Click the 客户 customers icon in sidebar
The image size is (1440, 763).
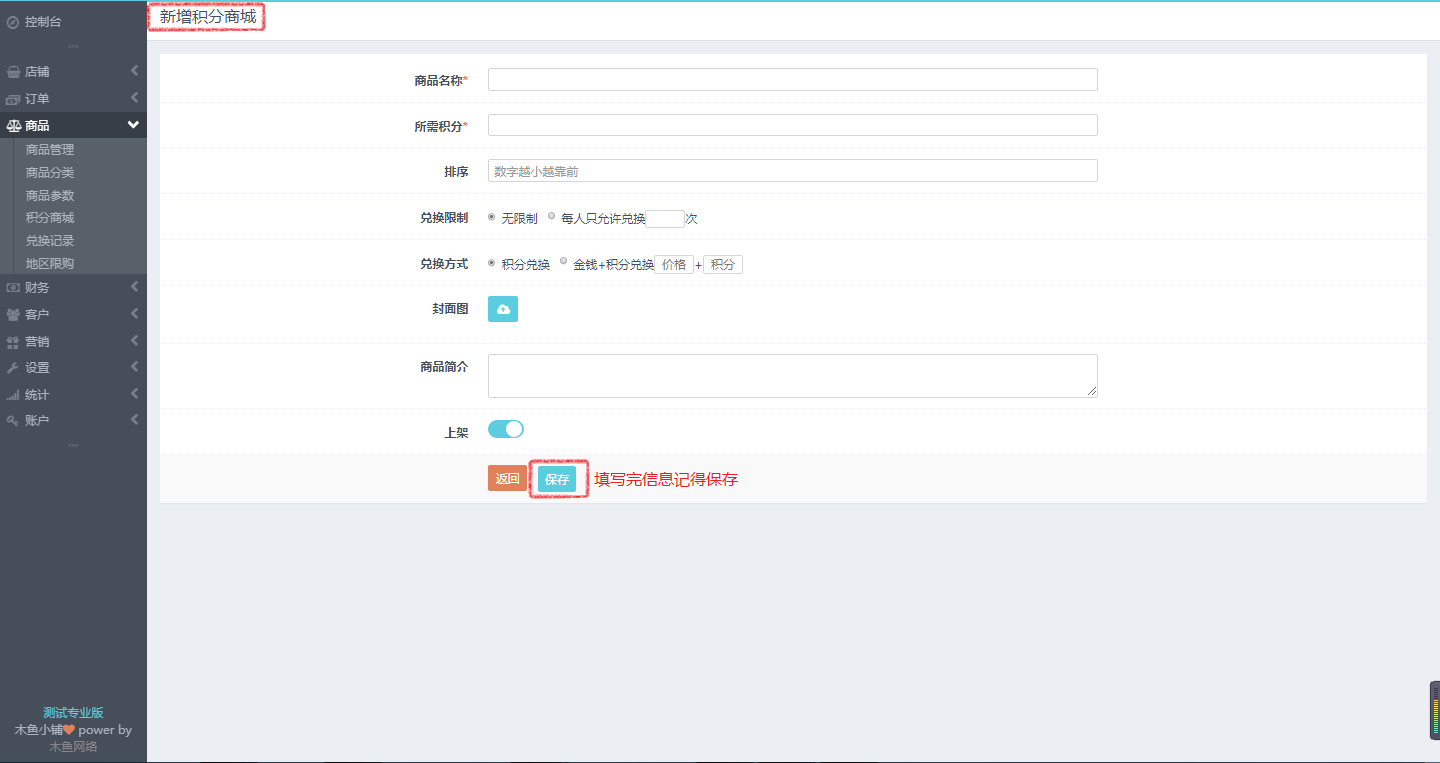point(13,315)
